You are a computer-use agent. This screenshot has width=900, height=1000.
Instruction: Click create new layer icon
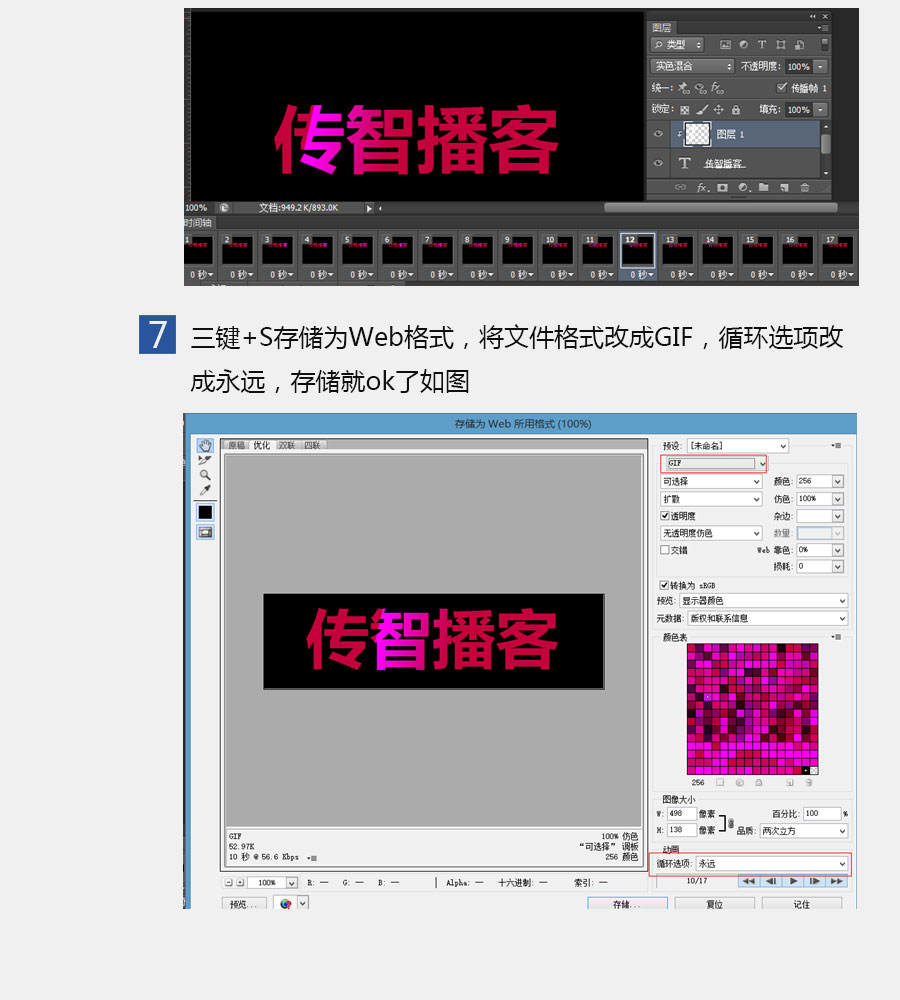tap(785, 188)
